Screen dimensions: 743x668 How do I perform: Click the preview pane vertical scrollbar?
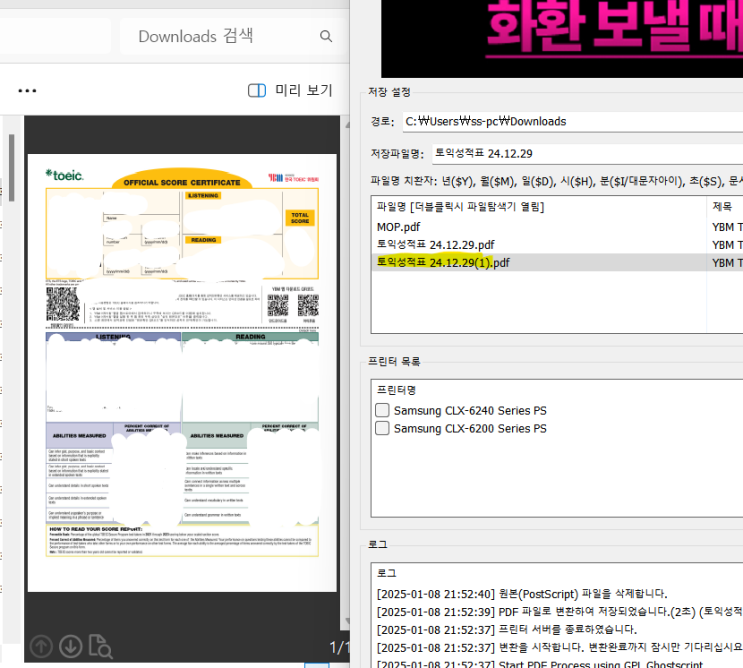(x=347, y=374)
